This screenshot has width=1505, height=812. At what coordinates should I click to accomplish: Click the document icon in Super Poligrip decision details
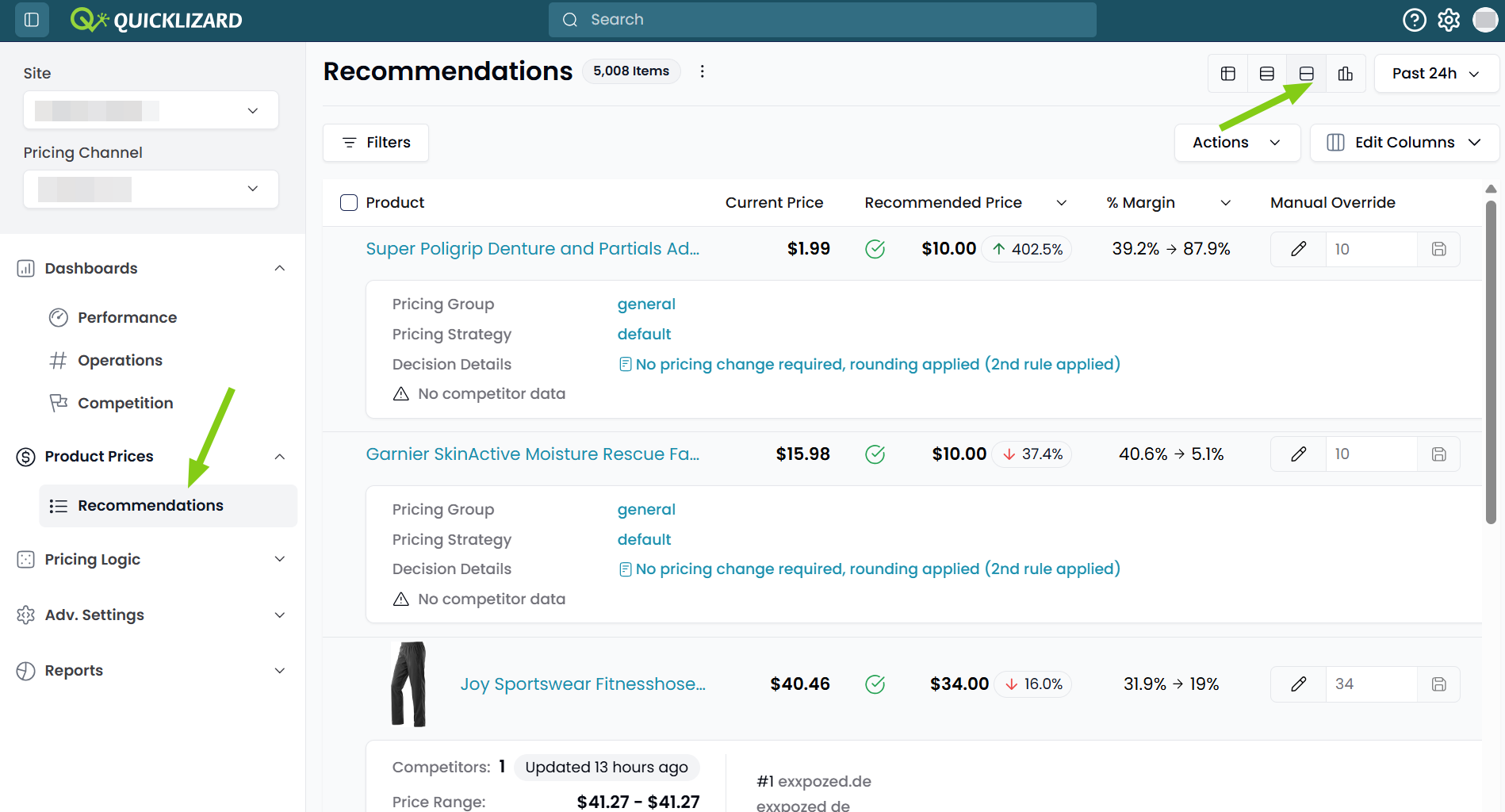coord(626,364)
